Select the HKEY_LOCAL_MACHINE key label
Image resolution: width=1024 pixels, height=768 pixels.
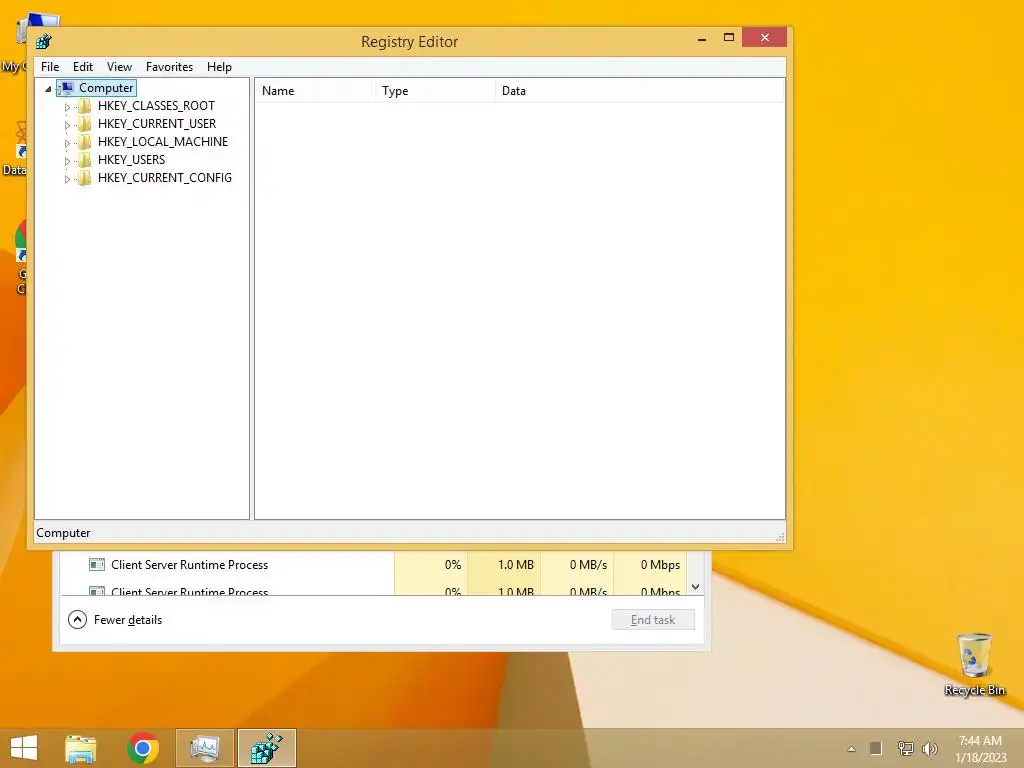click(163, 142)
